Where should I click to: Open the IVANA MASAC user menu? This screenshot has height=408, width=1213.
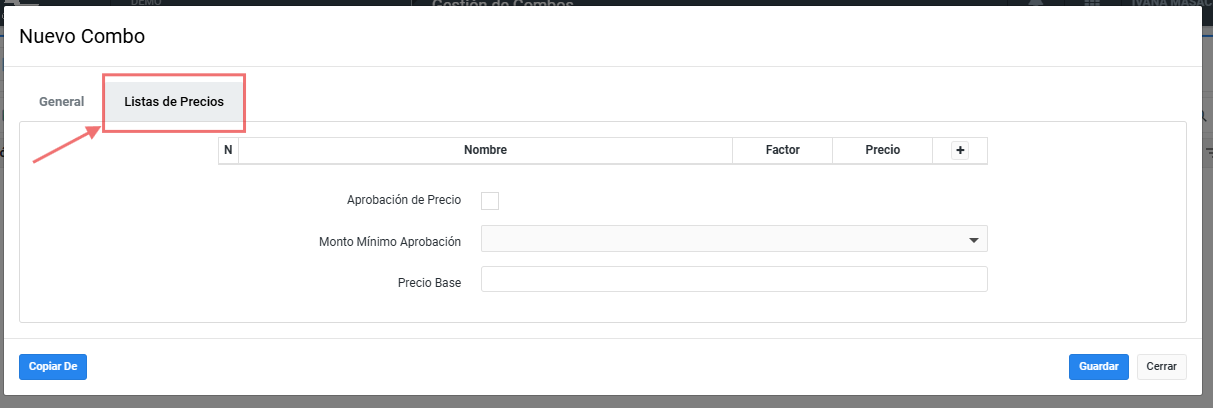click(1170, 4)
